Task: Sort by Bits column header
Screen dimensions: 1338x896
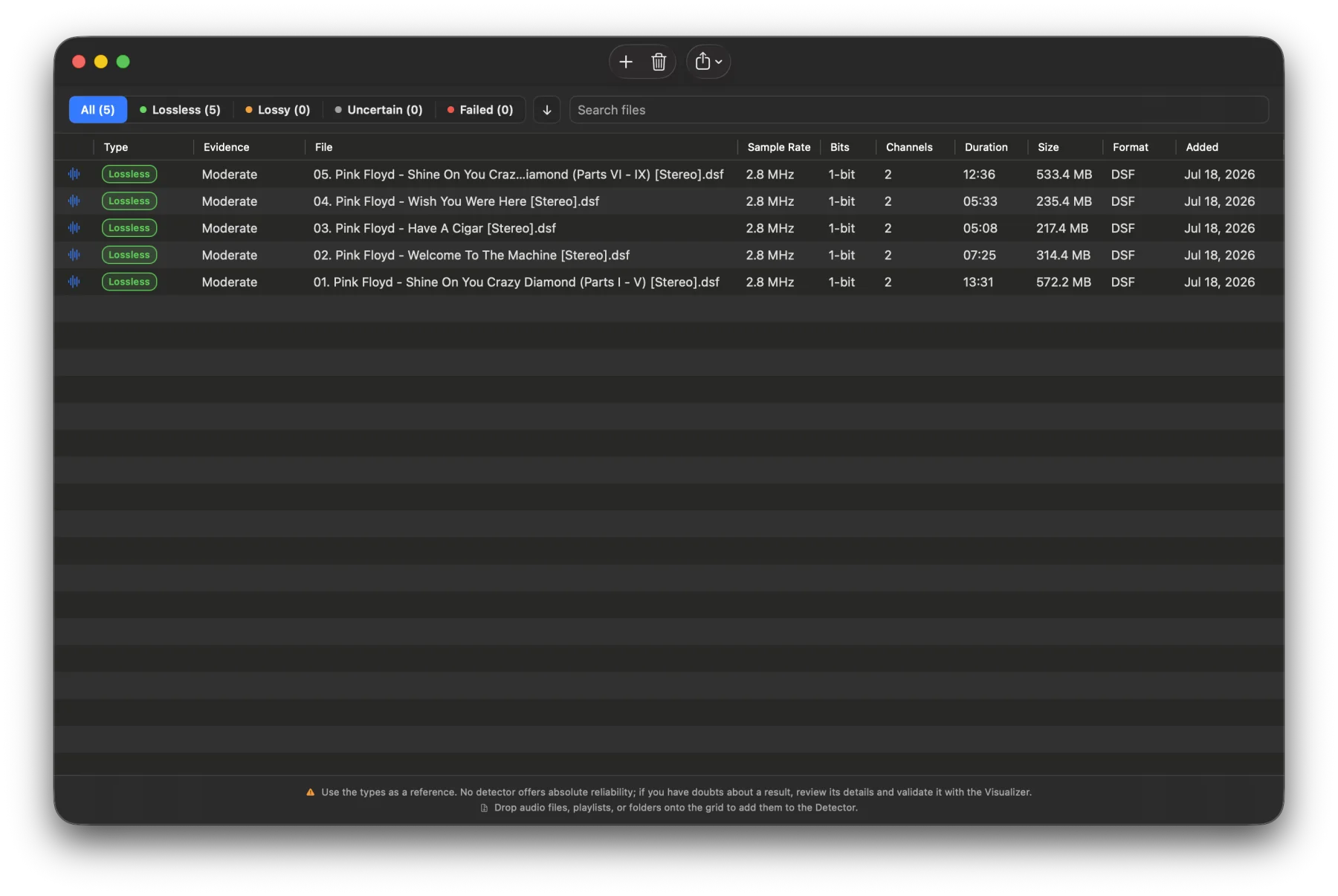Action: [839, 147]
